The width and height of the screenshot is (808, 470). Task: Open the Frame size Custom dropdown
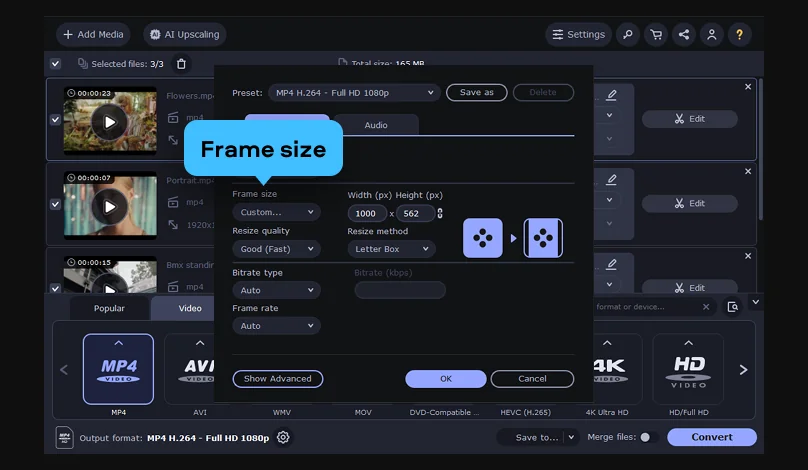pos(276,212)
